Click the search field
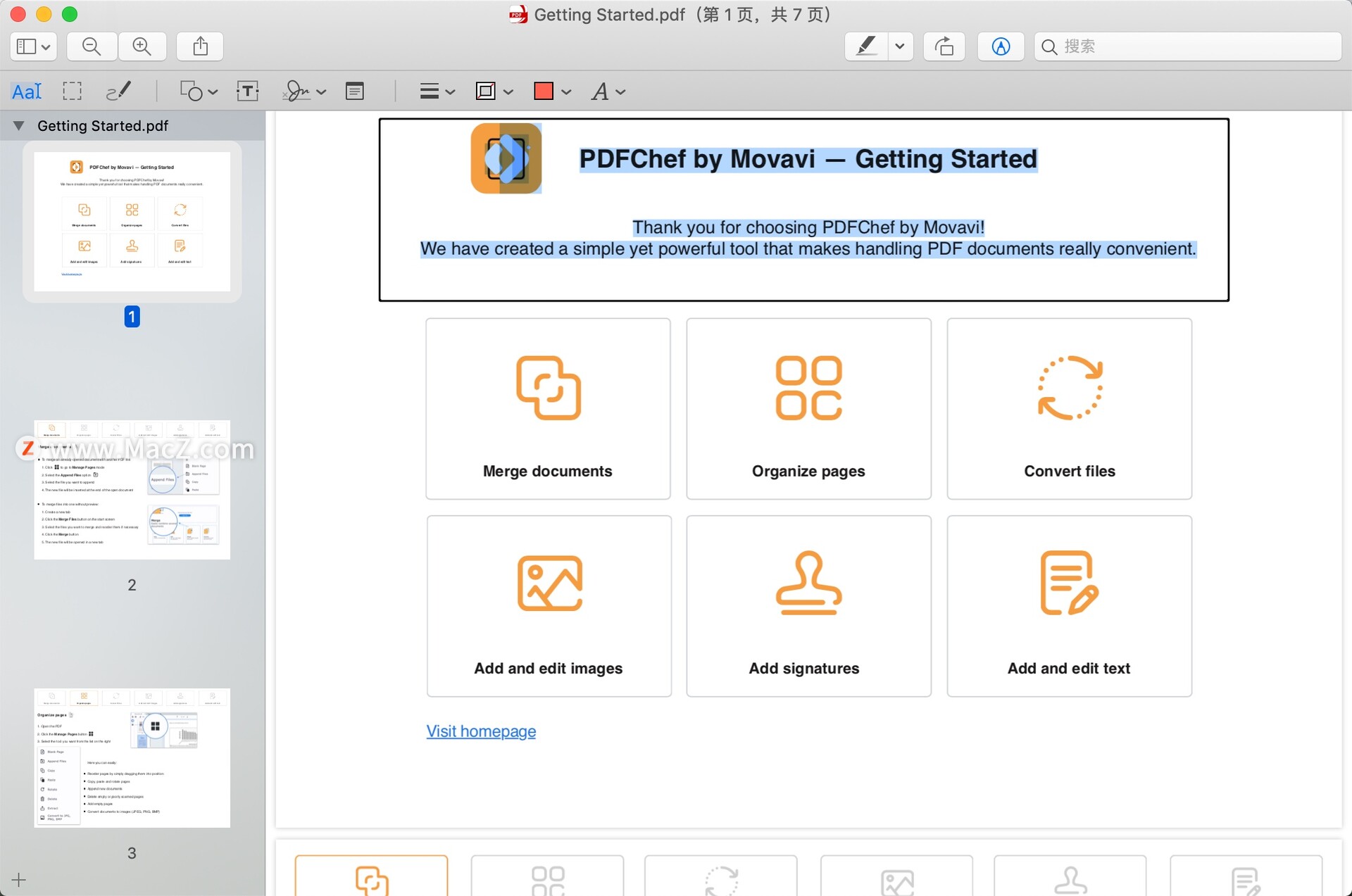Viewport: 1352px width, 896px height. [x=1187, y=46]
